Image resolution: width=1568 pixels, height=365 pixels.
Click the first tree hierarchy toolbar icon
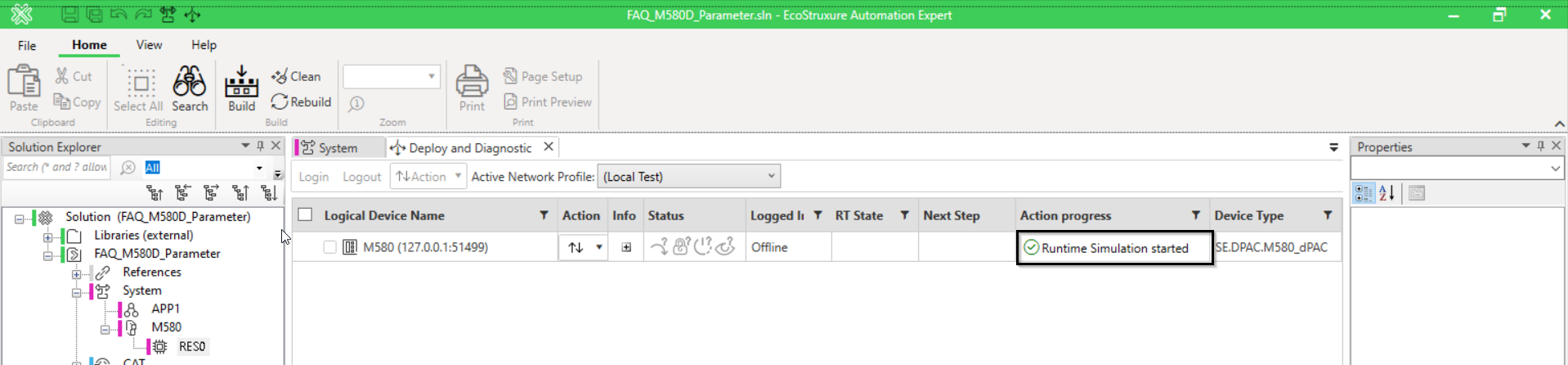[155, 193]
